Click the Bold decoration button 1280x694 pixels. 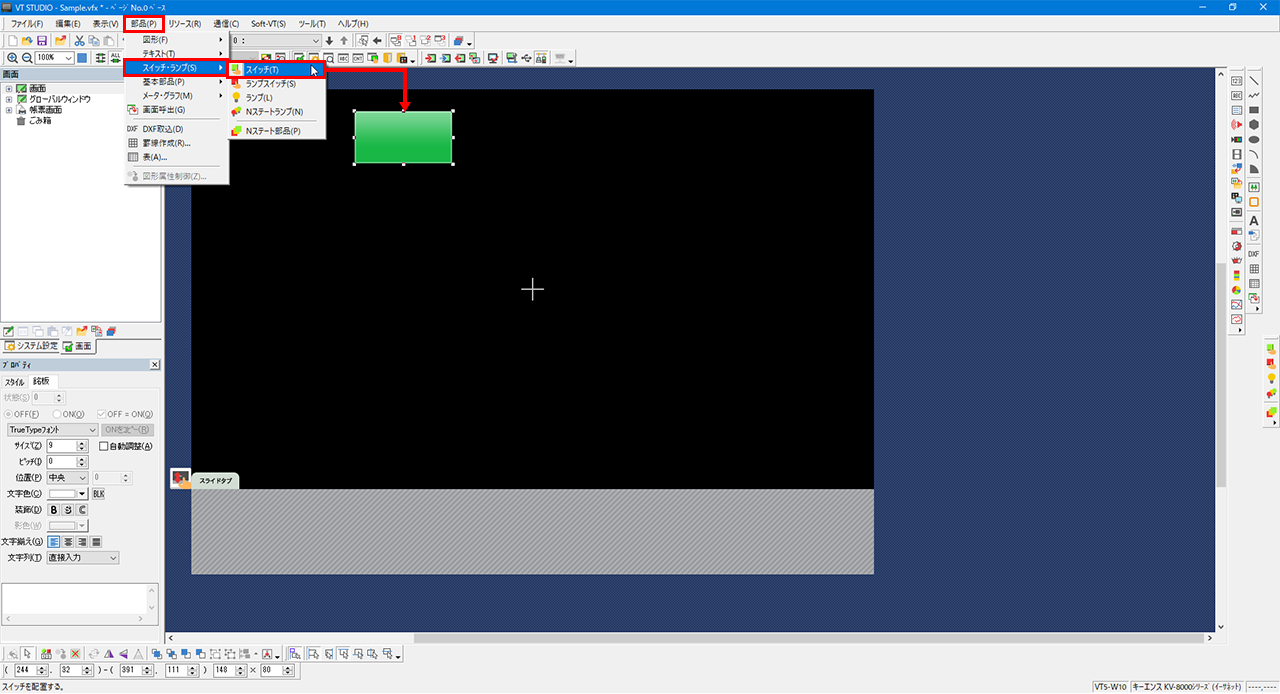point(54,510)
